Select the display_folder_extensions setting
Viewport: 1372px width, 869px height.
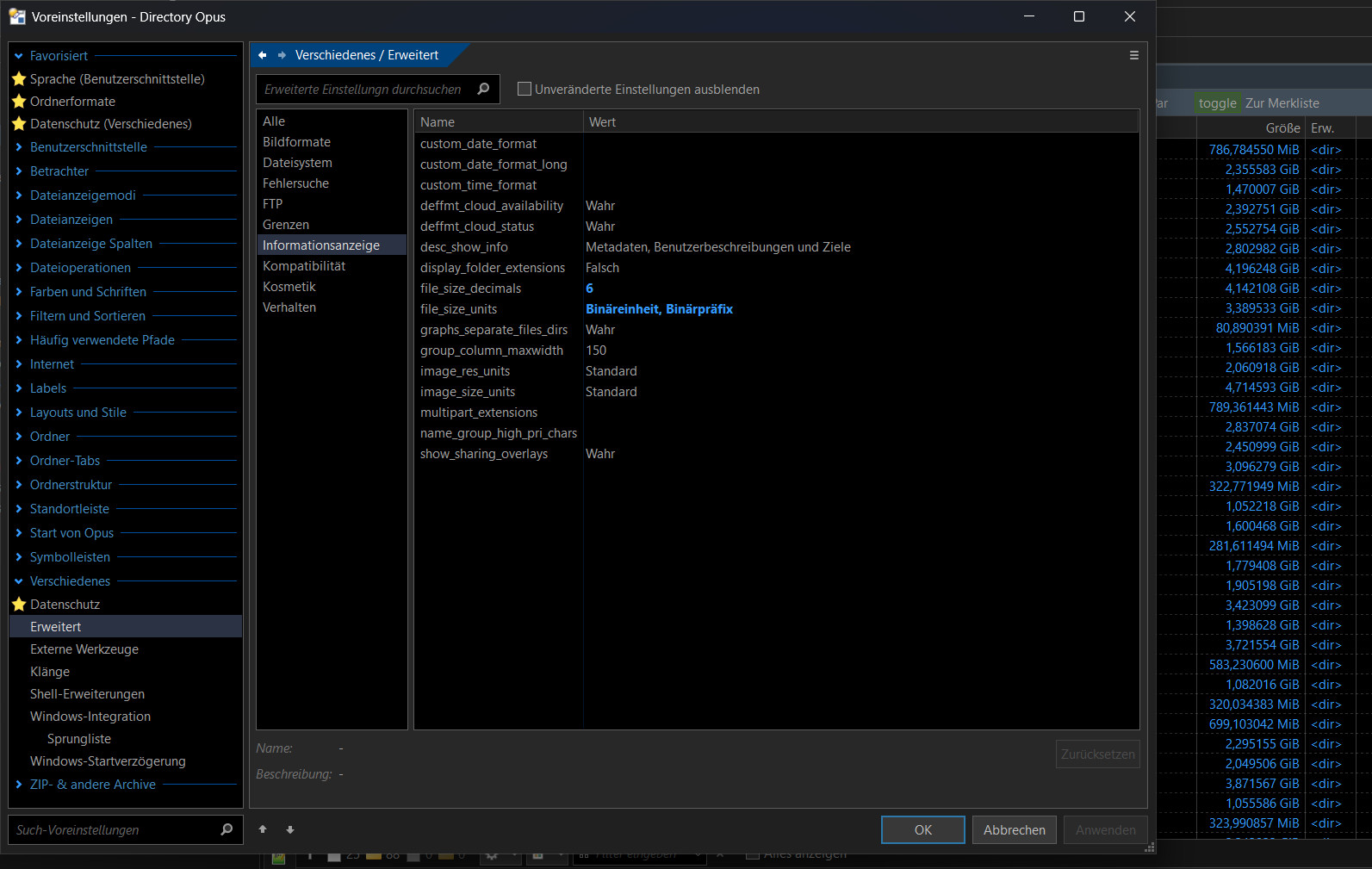(776, 268)
